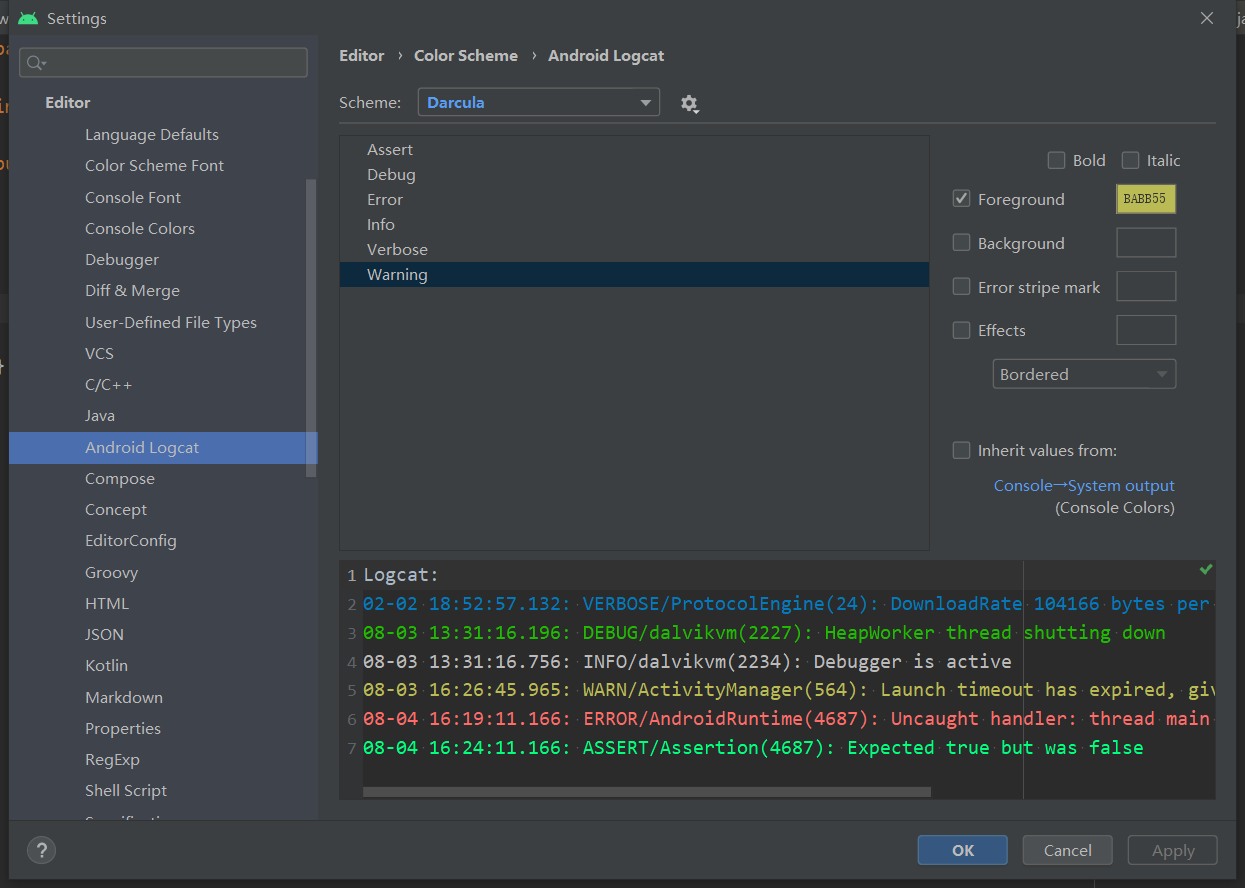Click the search magnifier icon in settings

coord(36,63)
